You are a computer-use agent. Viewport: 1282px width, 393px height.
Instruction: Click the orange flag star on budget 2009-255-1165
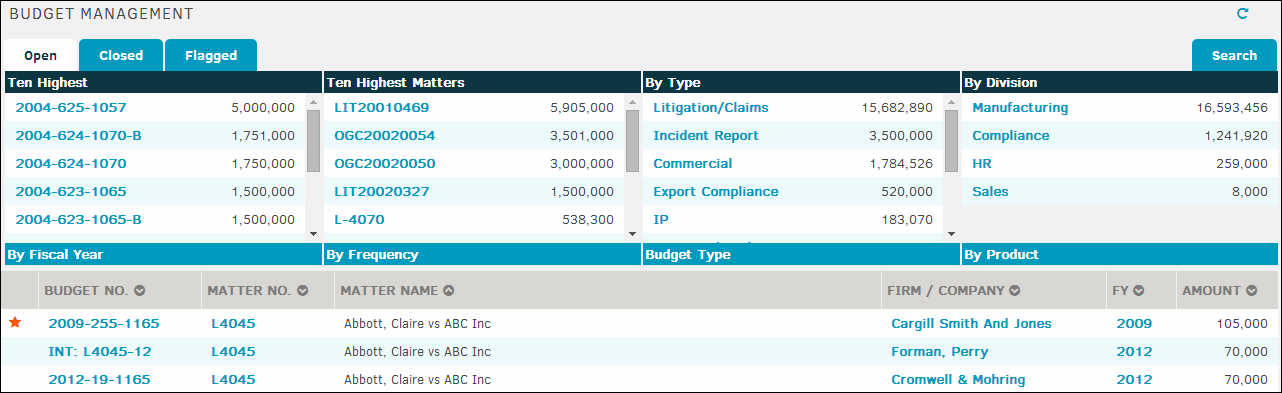(15, 323)
